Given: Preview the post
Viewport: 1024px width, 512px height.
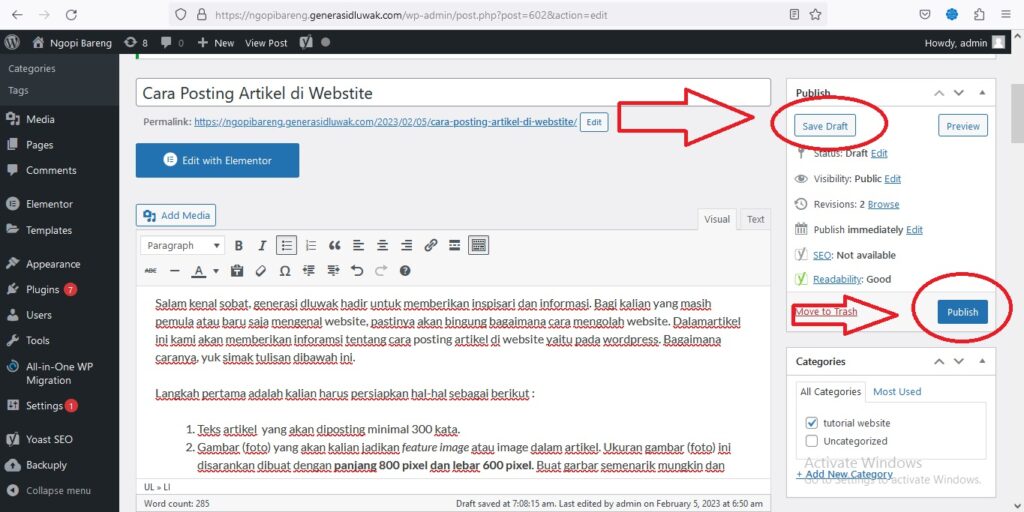Looking at the screenshot, I should [x=963, y=126].
